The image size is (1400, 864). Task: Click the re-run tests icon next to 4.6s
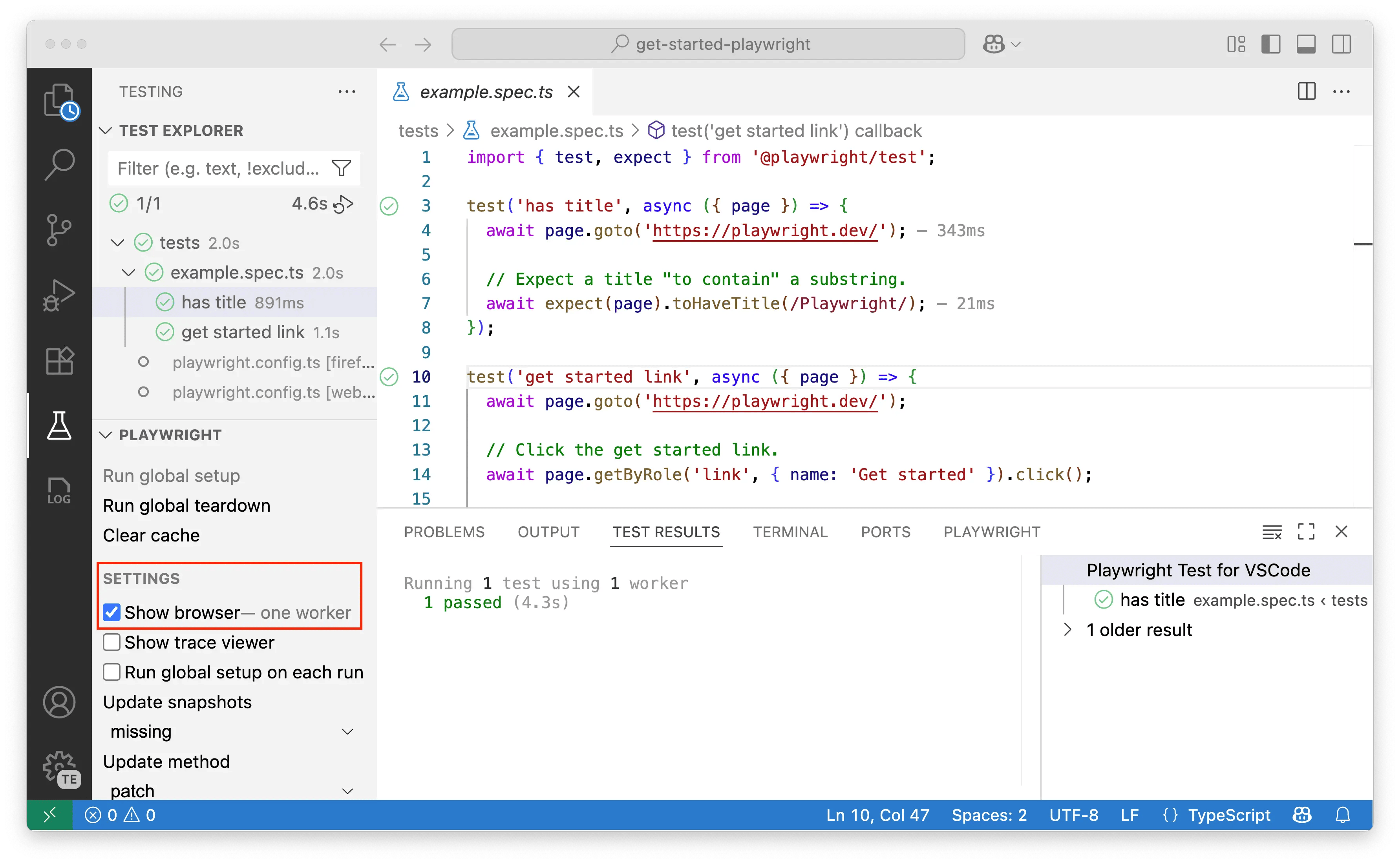(344, 203)
